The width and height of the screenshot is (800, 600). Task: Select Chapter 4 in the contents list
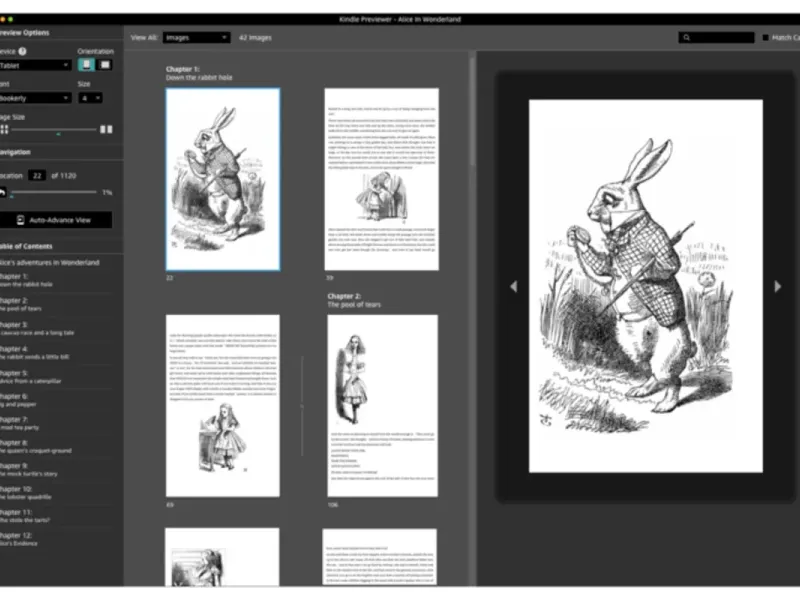[35, 353]
